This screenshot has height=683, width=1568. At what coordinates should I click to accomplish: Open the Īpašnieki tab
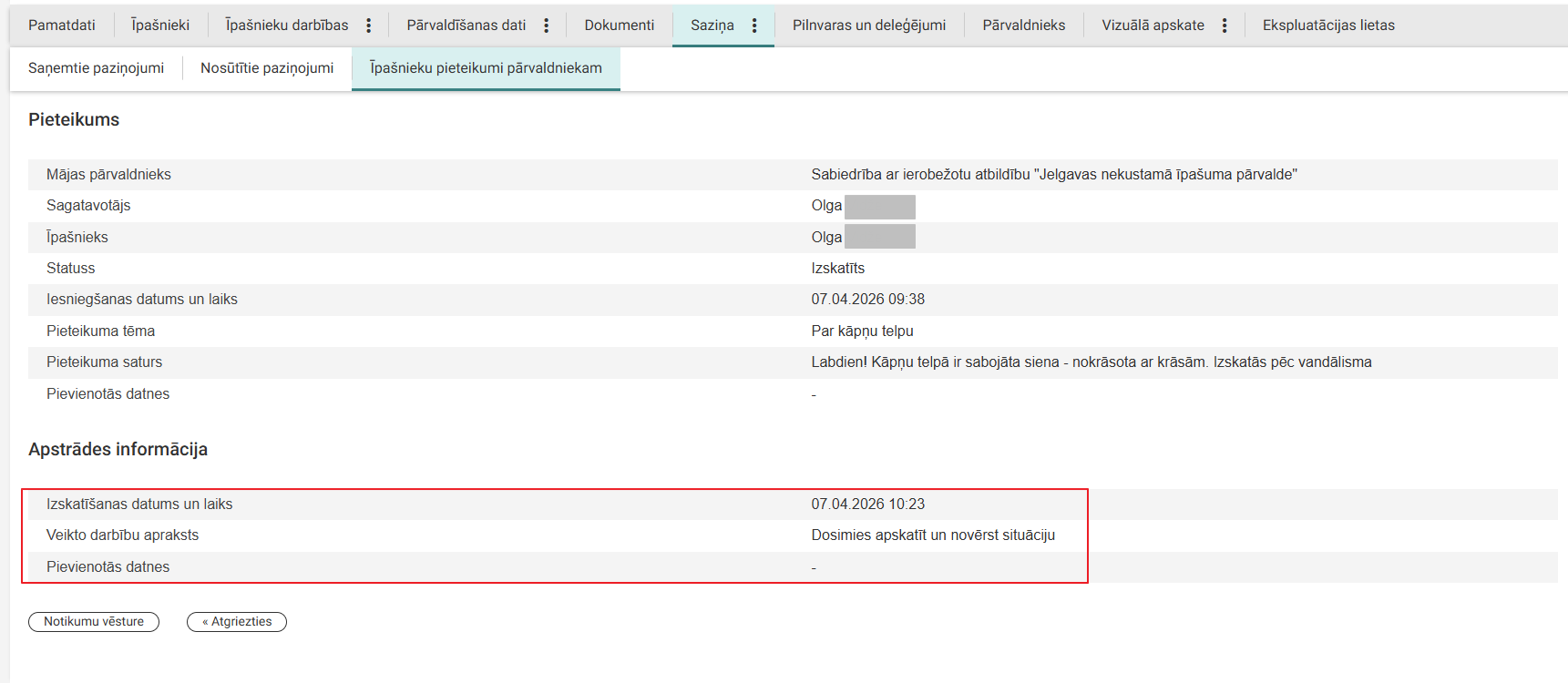pyautogui.click(x=160, y=25)
